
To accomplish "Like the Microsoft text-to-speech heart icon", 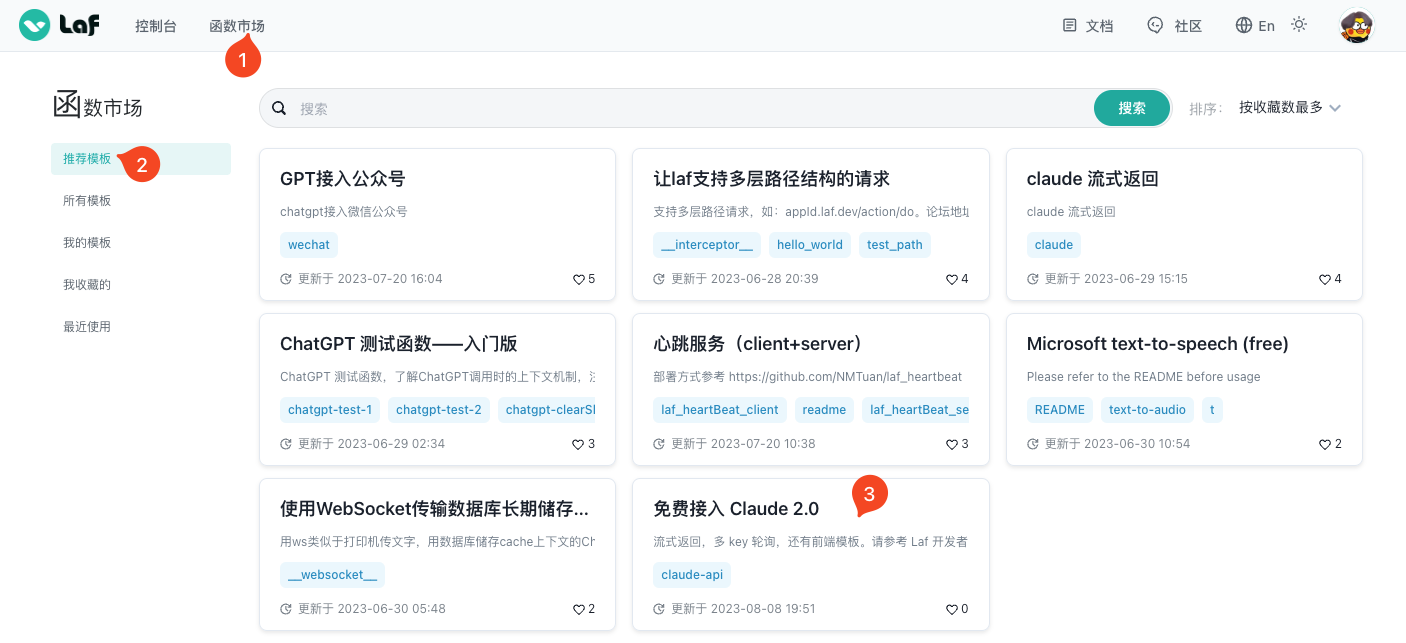I will tap(1325, 444).
